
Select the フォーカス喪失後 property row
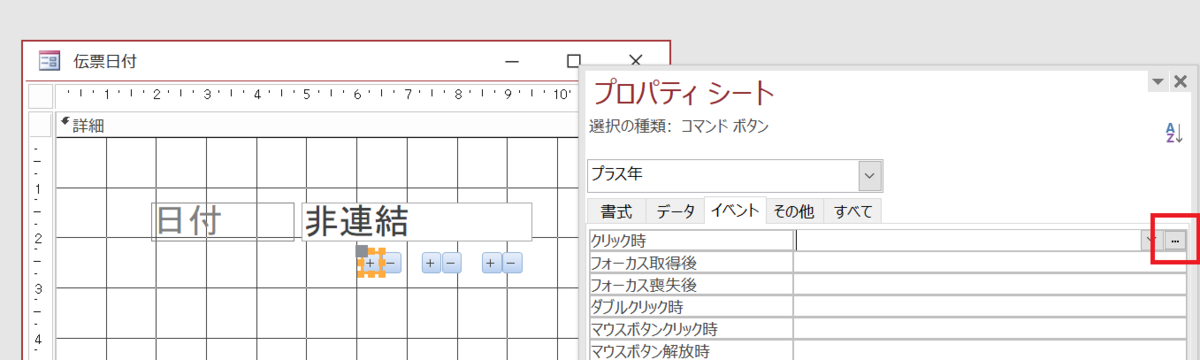tap(887, 285)
